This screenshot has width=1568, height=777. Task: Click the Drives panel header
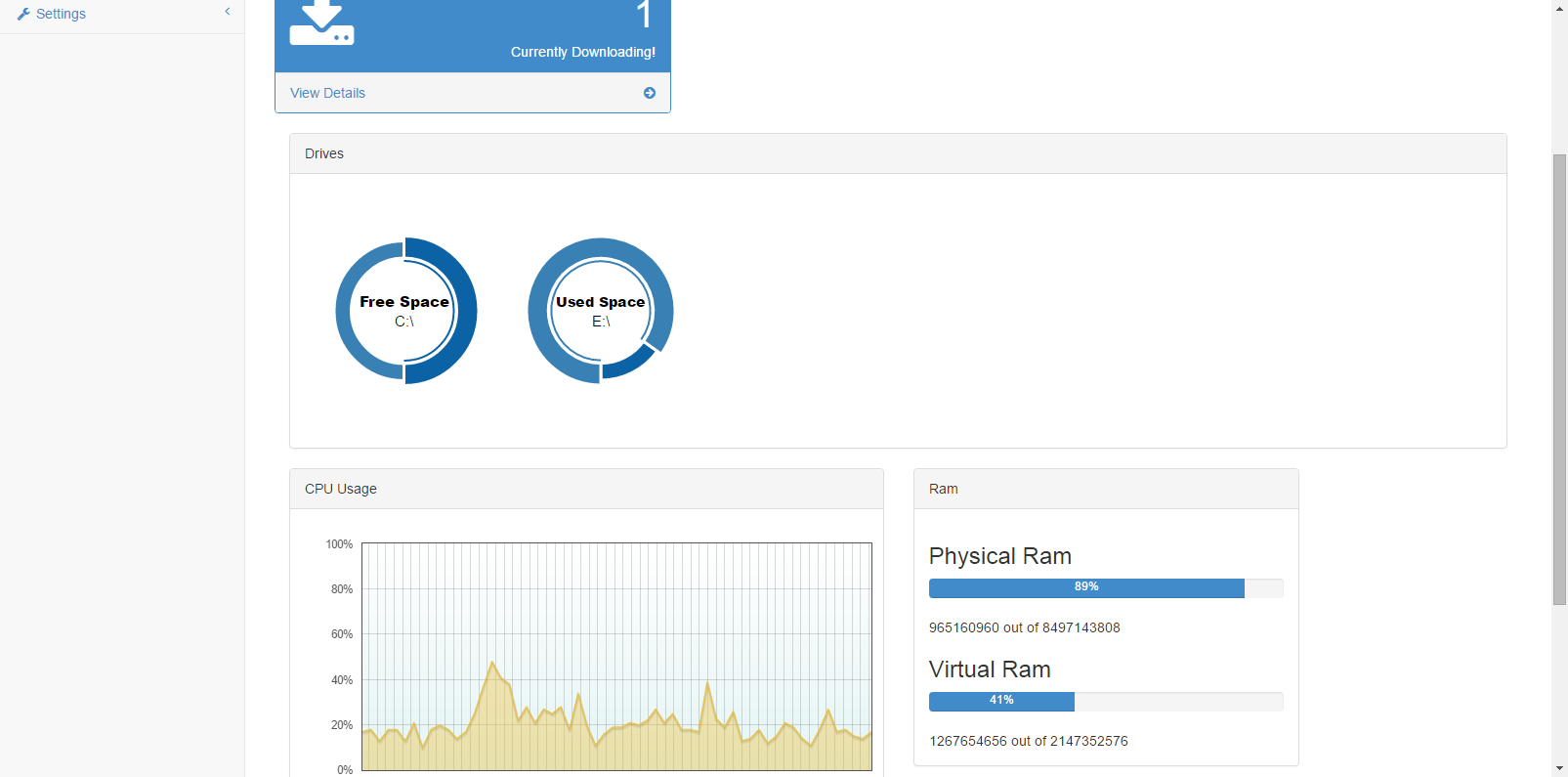coord(897,153)
